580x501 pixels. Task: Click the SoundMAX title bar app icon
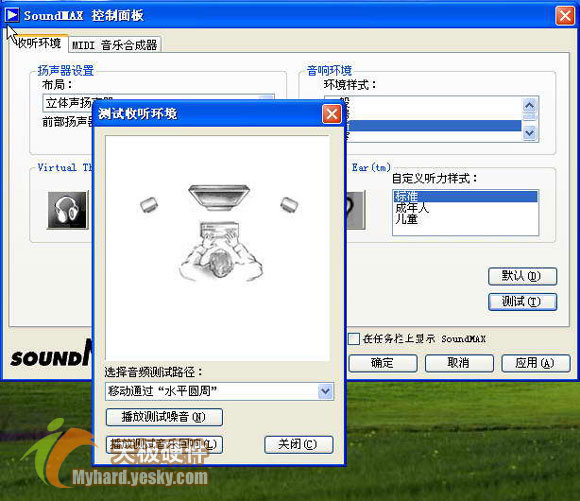click(x=12, y=15)
